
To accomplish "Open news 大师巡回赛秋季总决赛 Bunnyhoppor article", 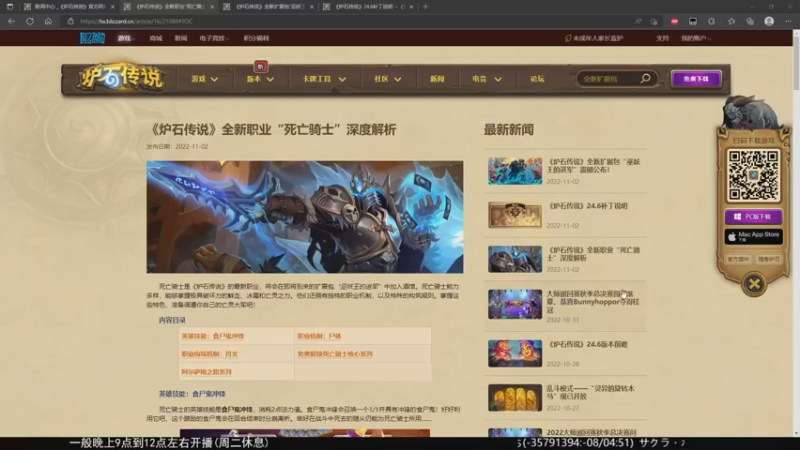I will tap(592, 302).
